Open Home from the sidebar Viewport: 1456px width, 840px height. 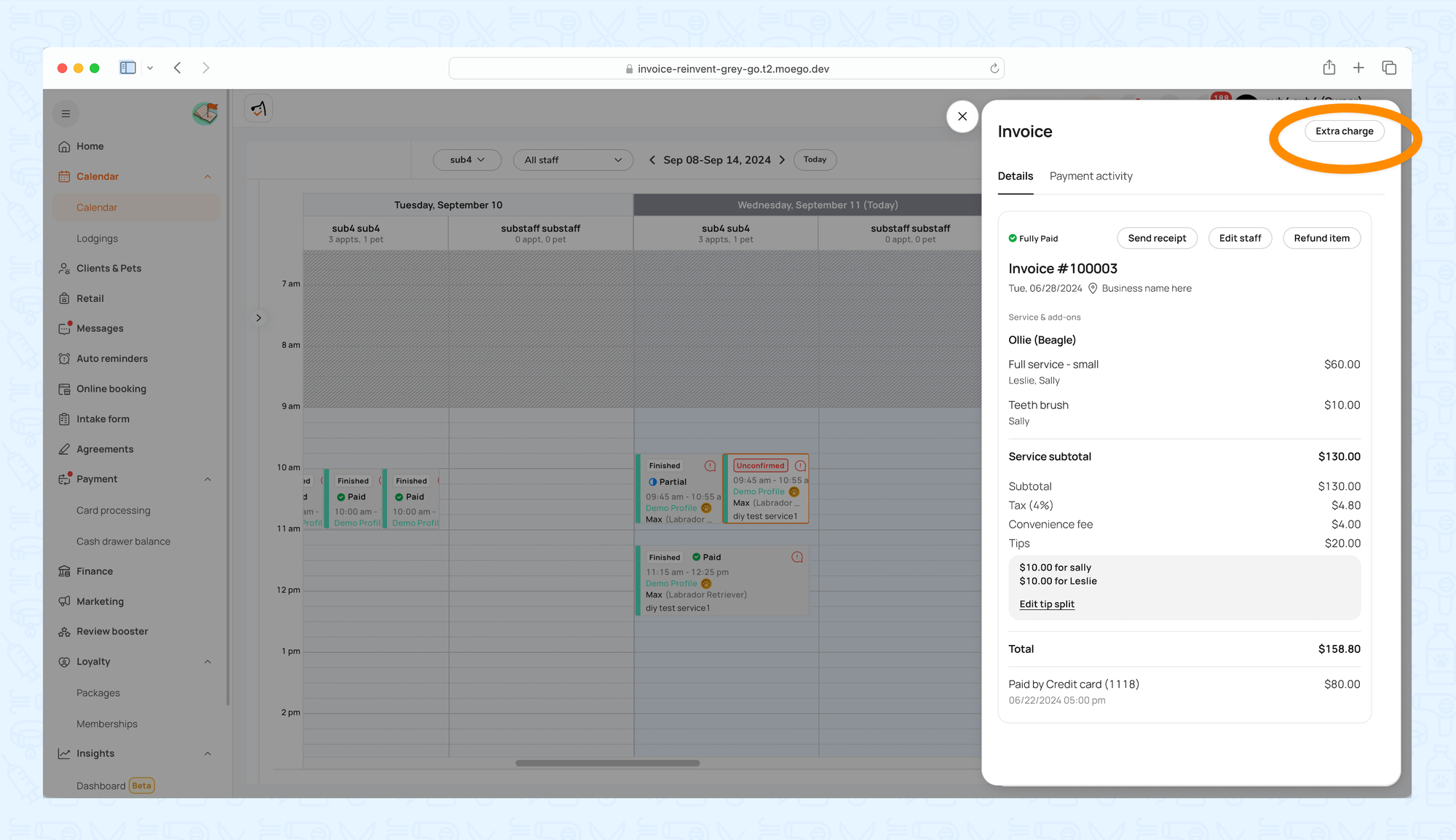point(90,146)
